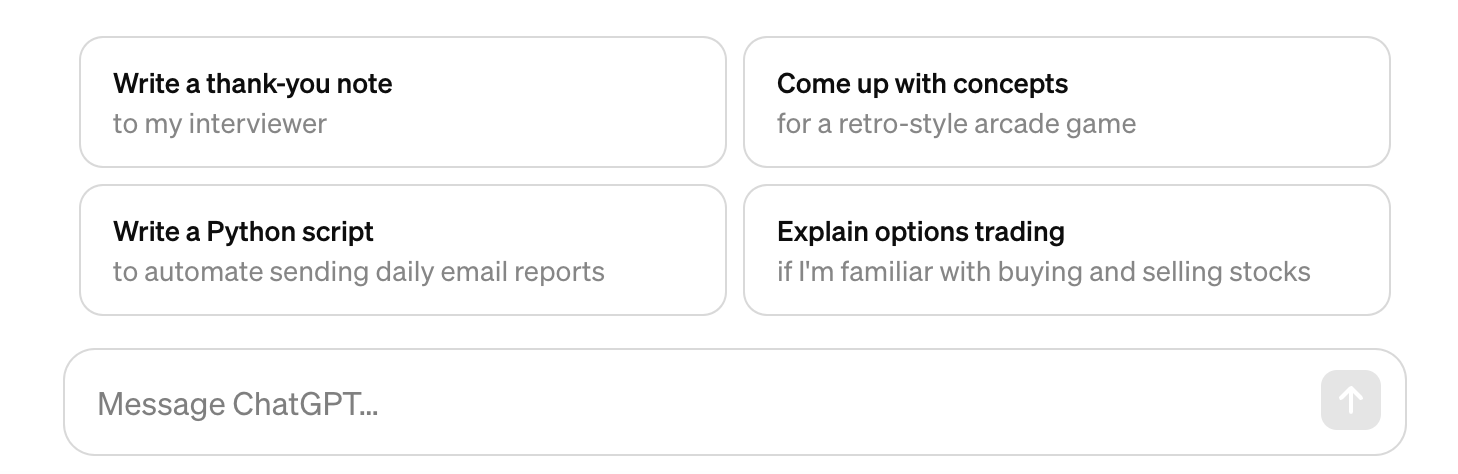
Task: Use the daily email reports automation prompt
Action: coord(402,250)
